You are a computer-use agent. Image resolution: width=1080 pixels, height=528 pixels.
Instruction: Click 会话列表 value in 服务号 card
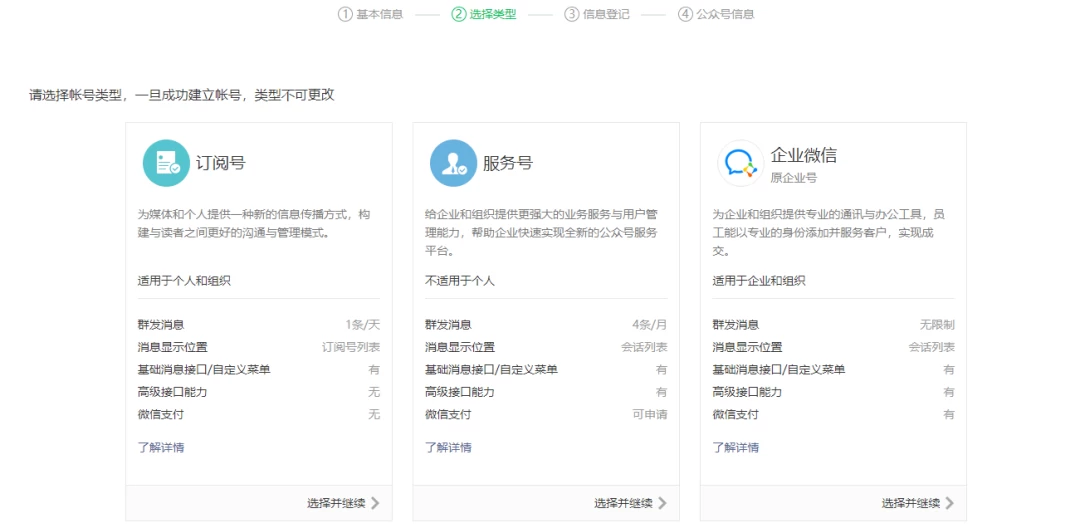[644, 347]
